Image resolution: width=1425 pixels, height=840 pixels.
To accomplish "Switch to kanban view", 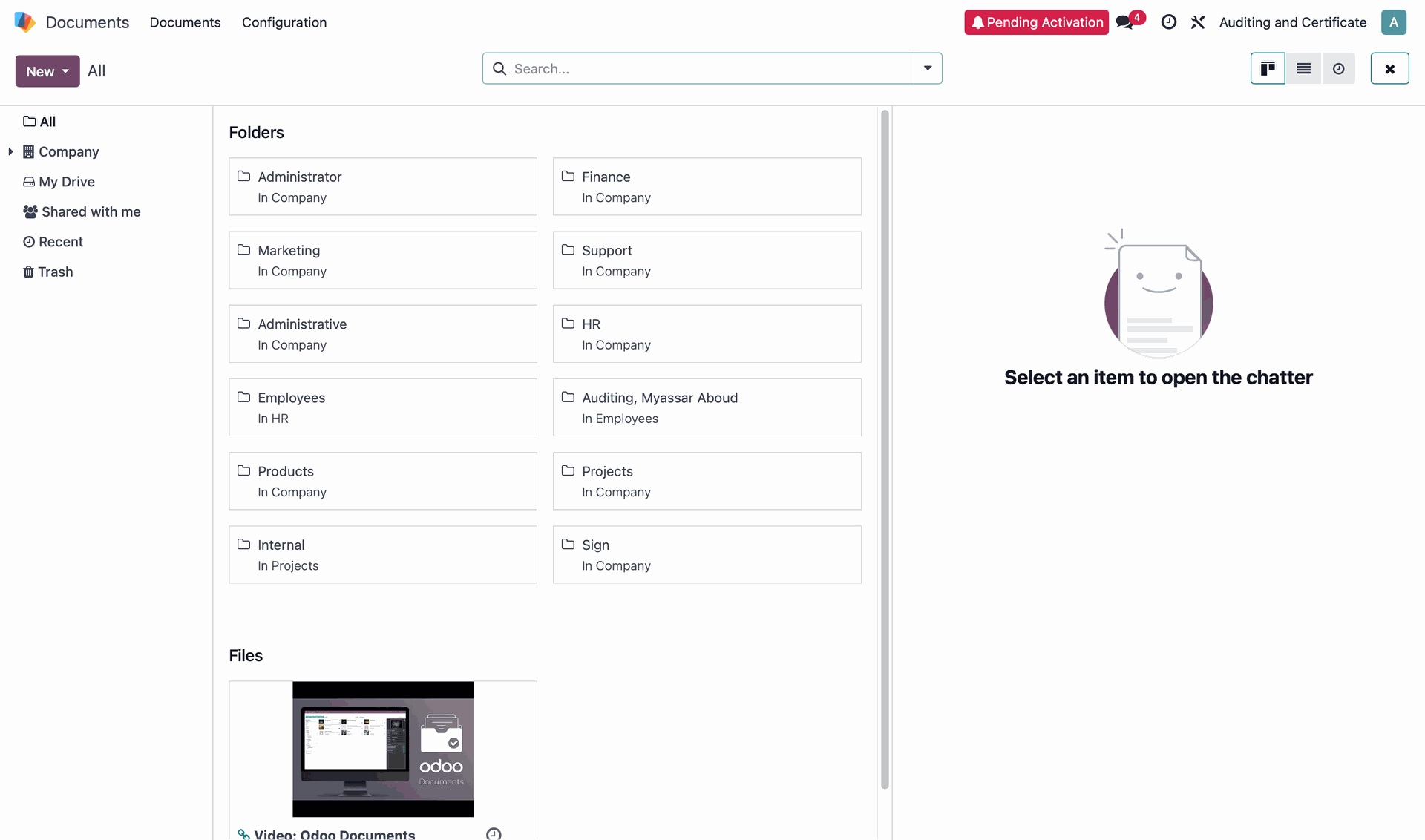I will pyautogui.click(x=1268, y=69).
